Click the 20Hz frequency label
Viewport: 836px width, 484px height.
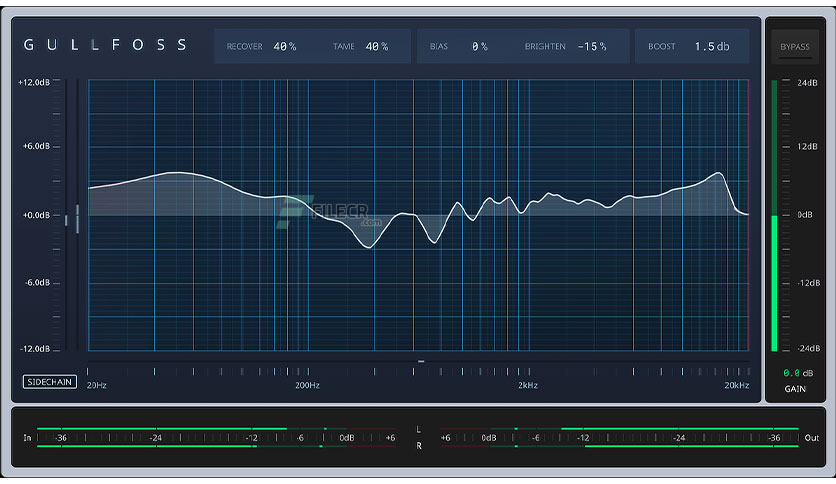pyautogui.click(x=97, y=385)
